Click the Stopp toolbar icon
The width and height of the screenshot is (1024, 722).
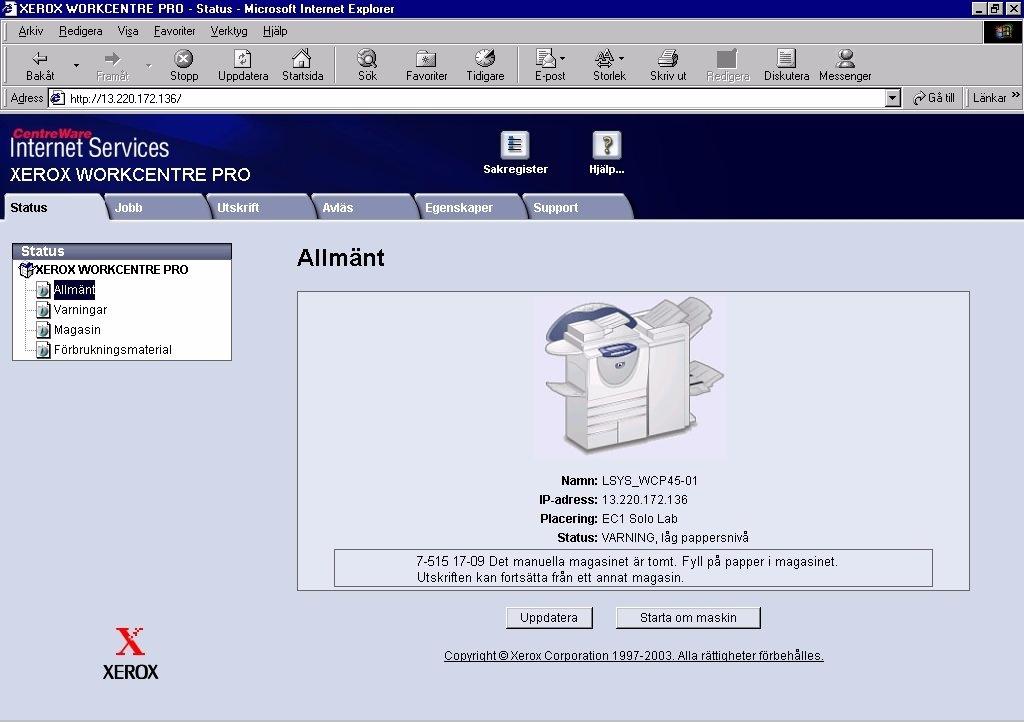click(184, 59)
